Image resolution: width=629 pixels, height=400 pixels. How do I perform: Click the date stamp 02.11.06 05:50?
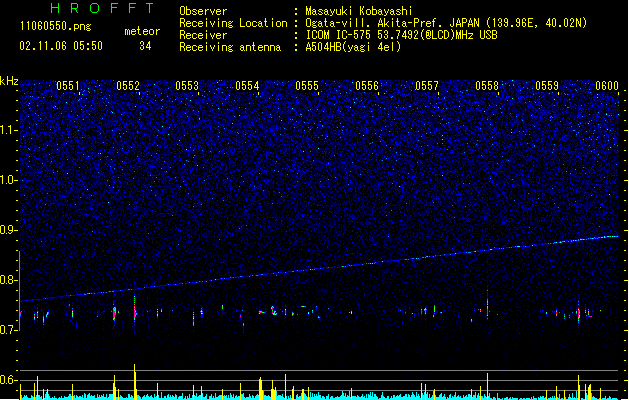click(x=61, y=46)
